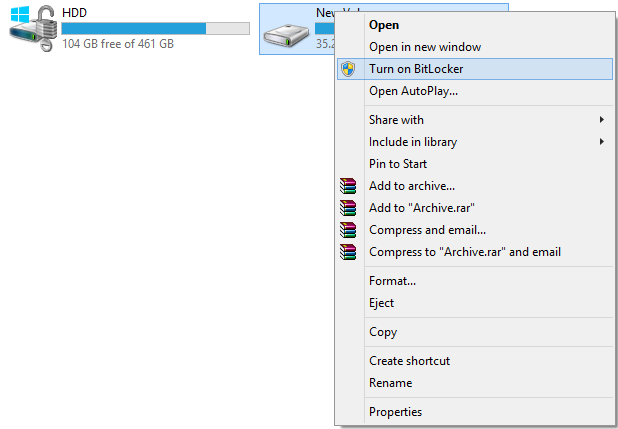Choose Create shortcut
Viewport: 618px width, 429px height.
(x=475, y=361)
